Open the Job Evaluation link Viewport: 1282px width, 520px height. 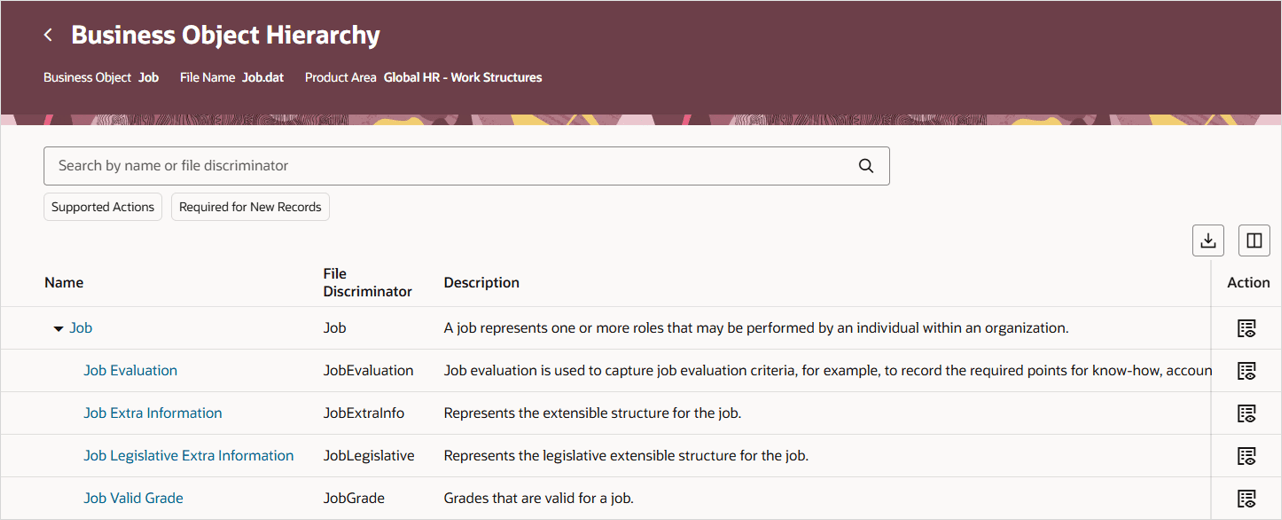point(130,370)
